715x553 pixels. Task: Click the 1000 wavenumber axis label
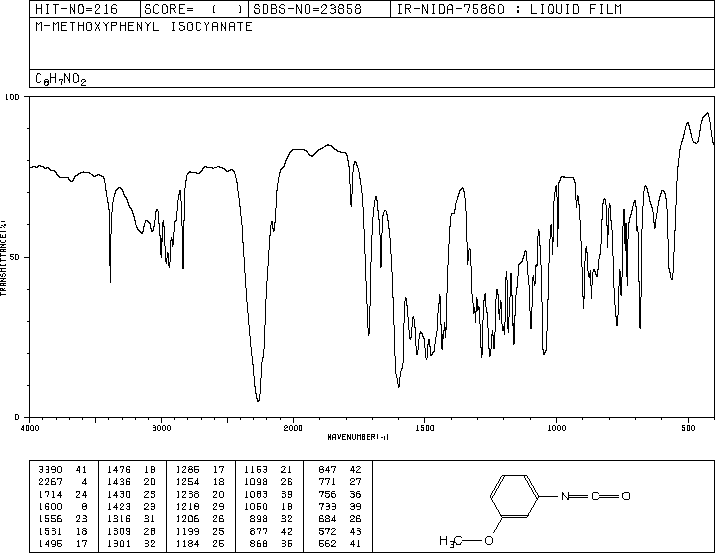[557, 428]
